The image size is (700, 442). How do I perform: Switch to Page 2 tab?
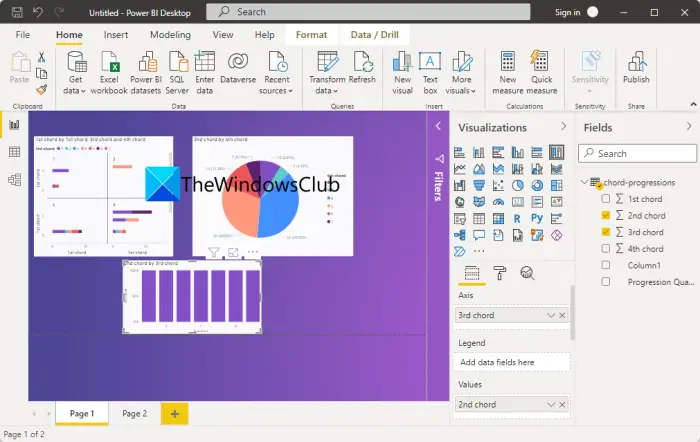click(134, 413)
